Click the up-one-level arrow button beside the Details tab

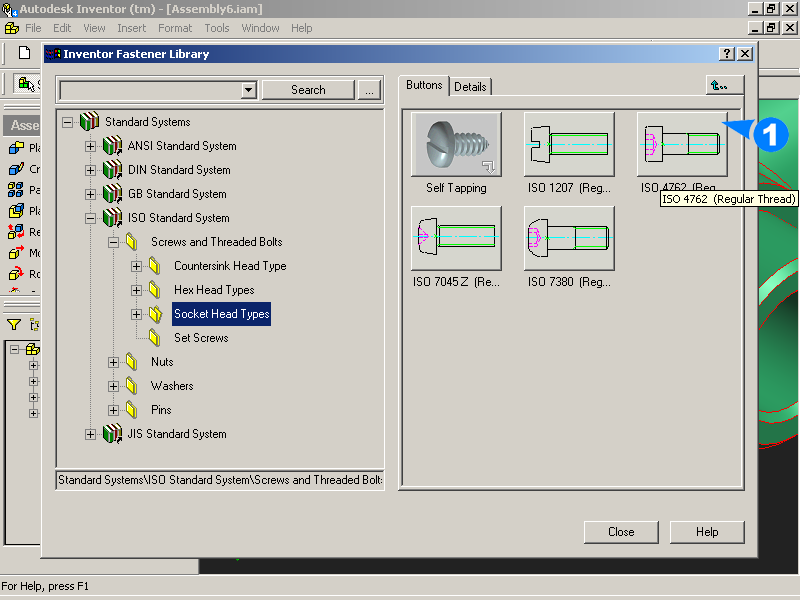tap(724, 85)
